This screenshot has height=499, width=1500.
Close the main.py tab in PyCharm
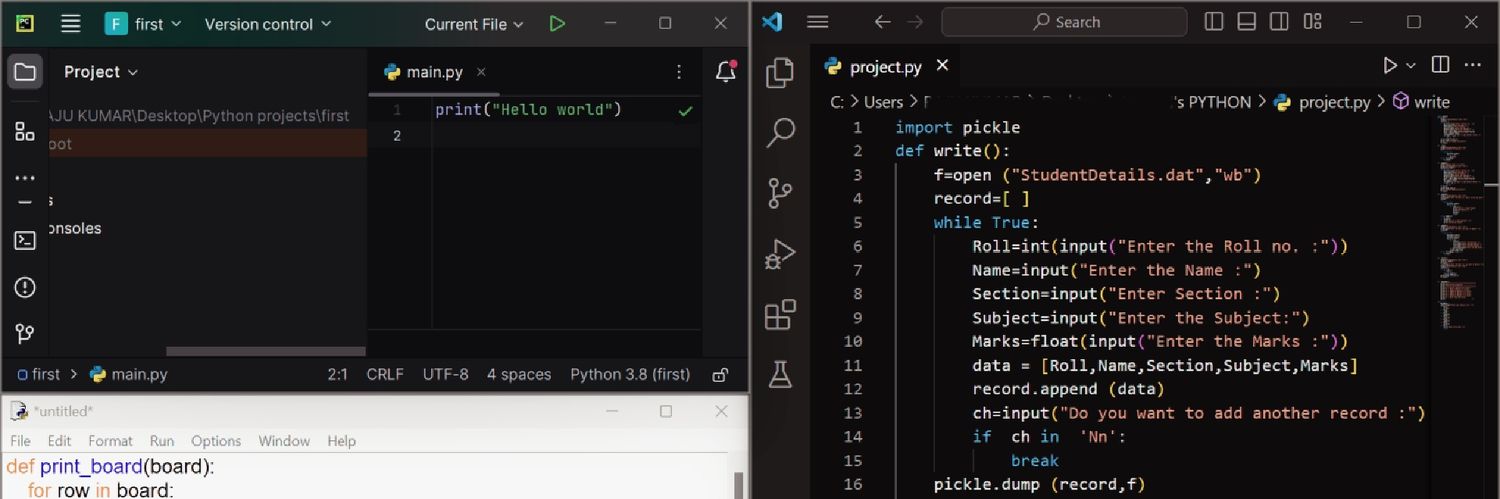tap(481, 72)
